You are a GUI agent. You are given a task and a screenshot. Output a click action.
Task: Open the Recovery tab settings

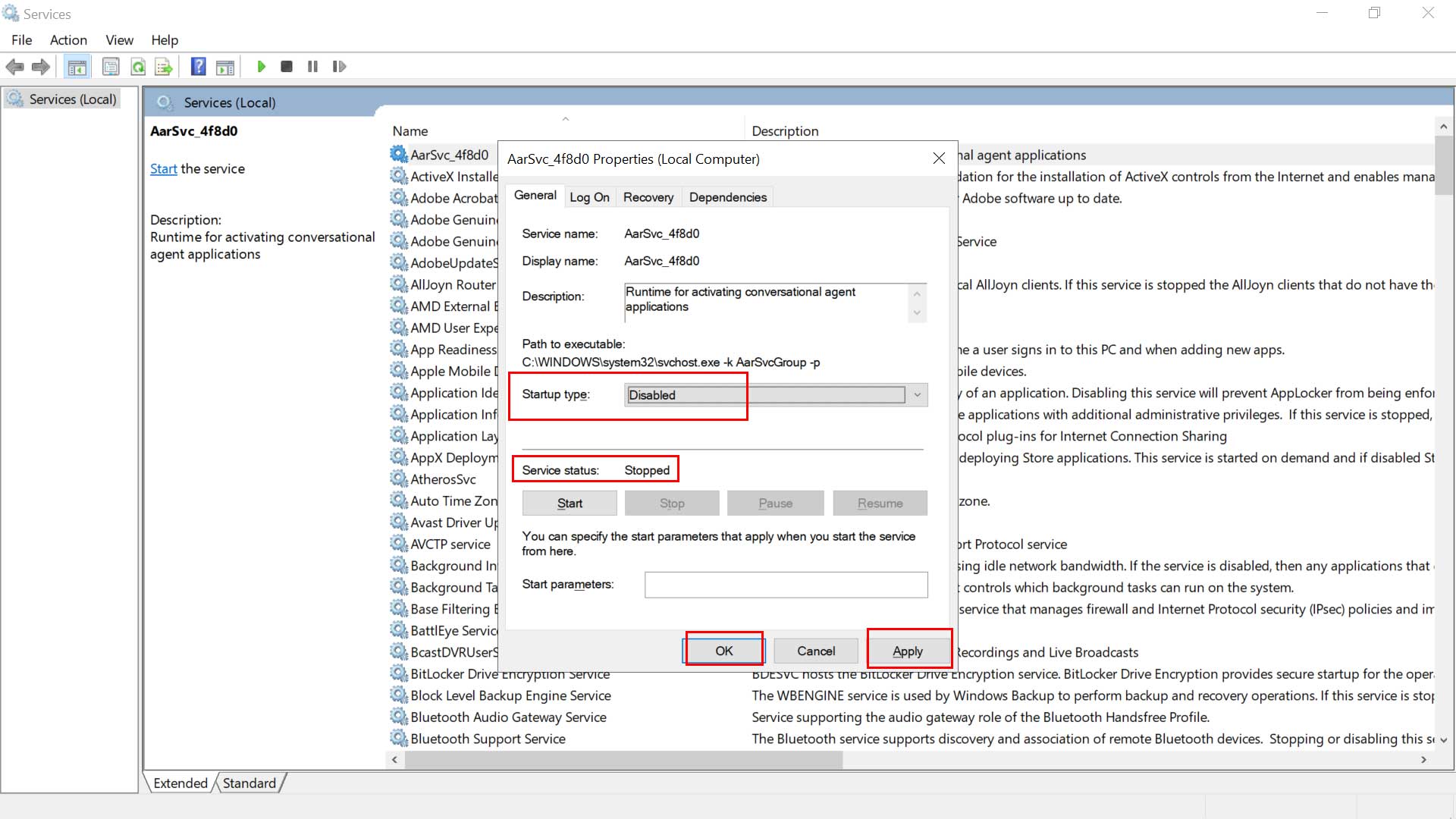648,197
